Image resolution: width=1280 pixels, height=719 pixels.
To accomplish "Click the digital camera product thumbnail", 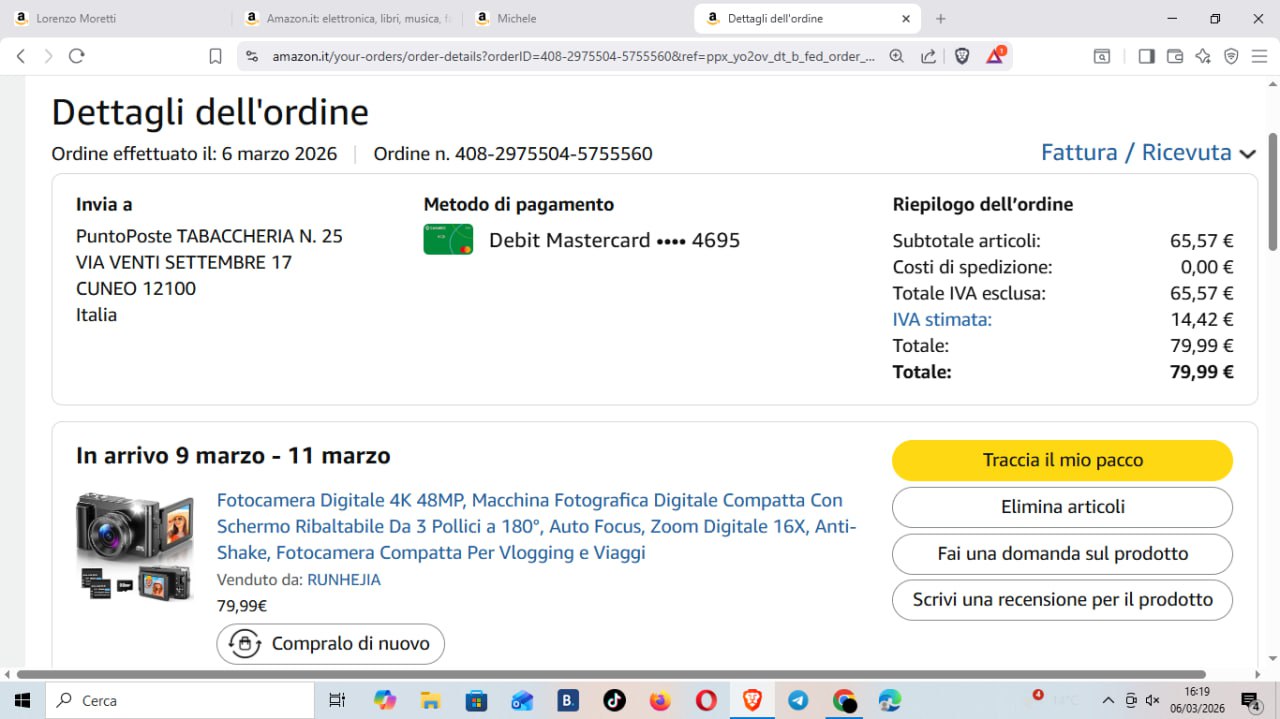I will click(135, 546).
